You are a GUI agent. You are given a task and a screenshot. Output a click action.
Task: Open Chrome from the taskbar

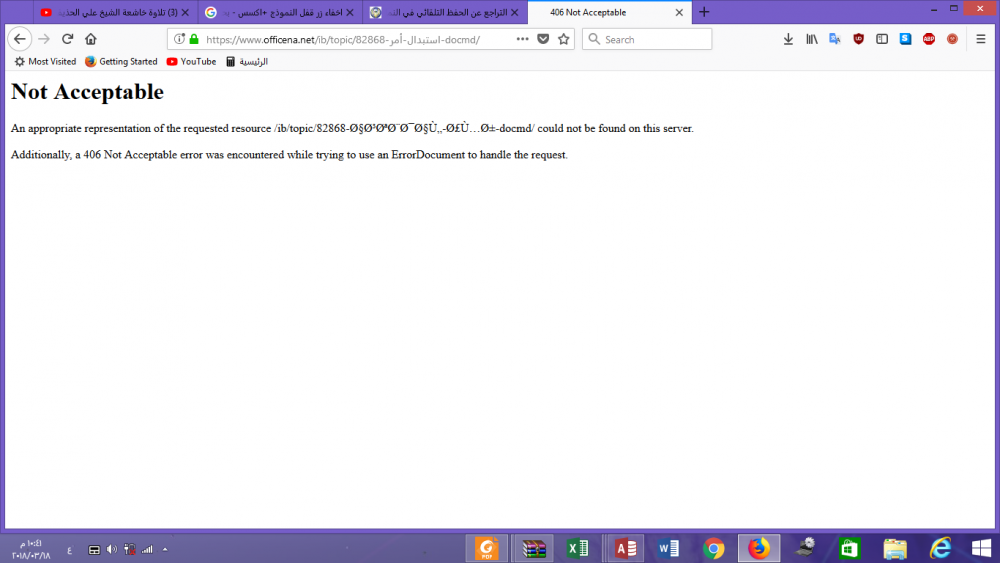pyautogui.click(x=714, y=548)
